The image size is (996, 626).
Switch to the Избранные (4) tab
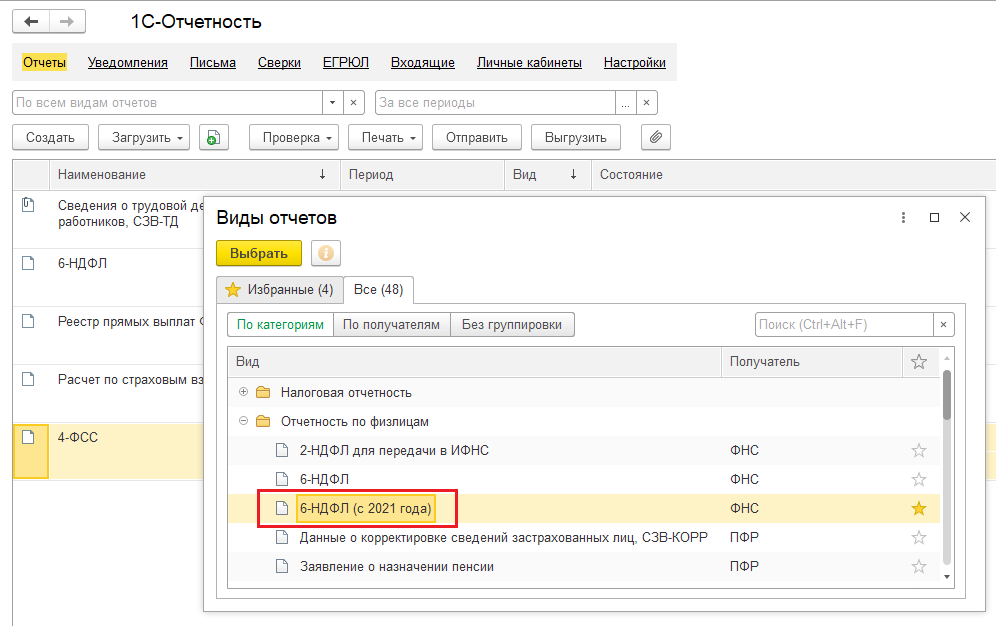(x=279, y=290)
